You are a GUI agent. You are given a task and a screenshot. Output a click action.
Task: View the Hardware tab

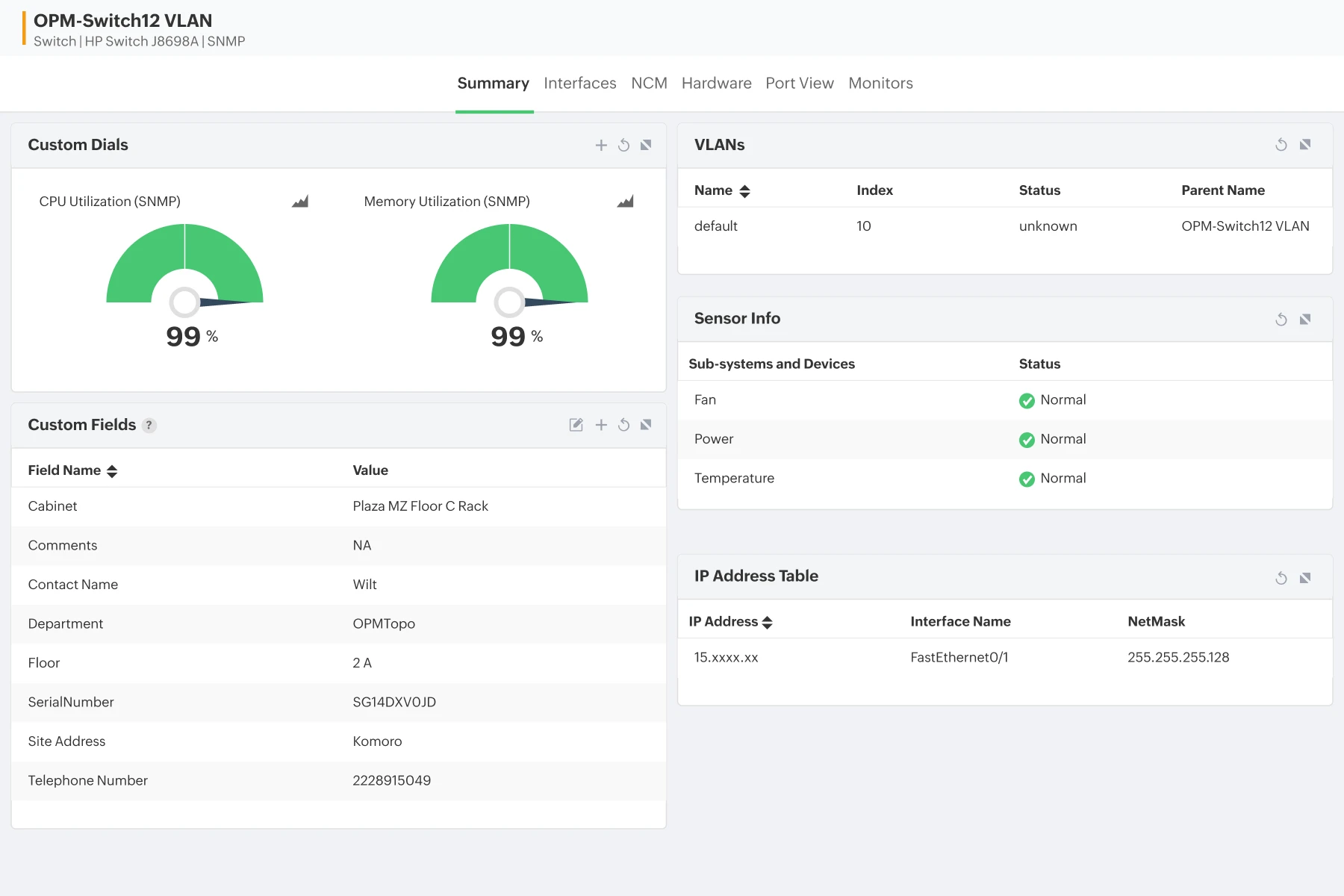[717, 83]
